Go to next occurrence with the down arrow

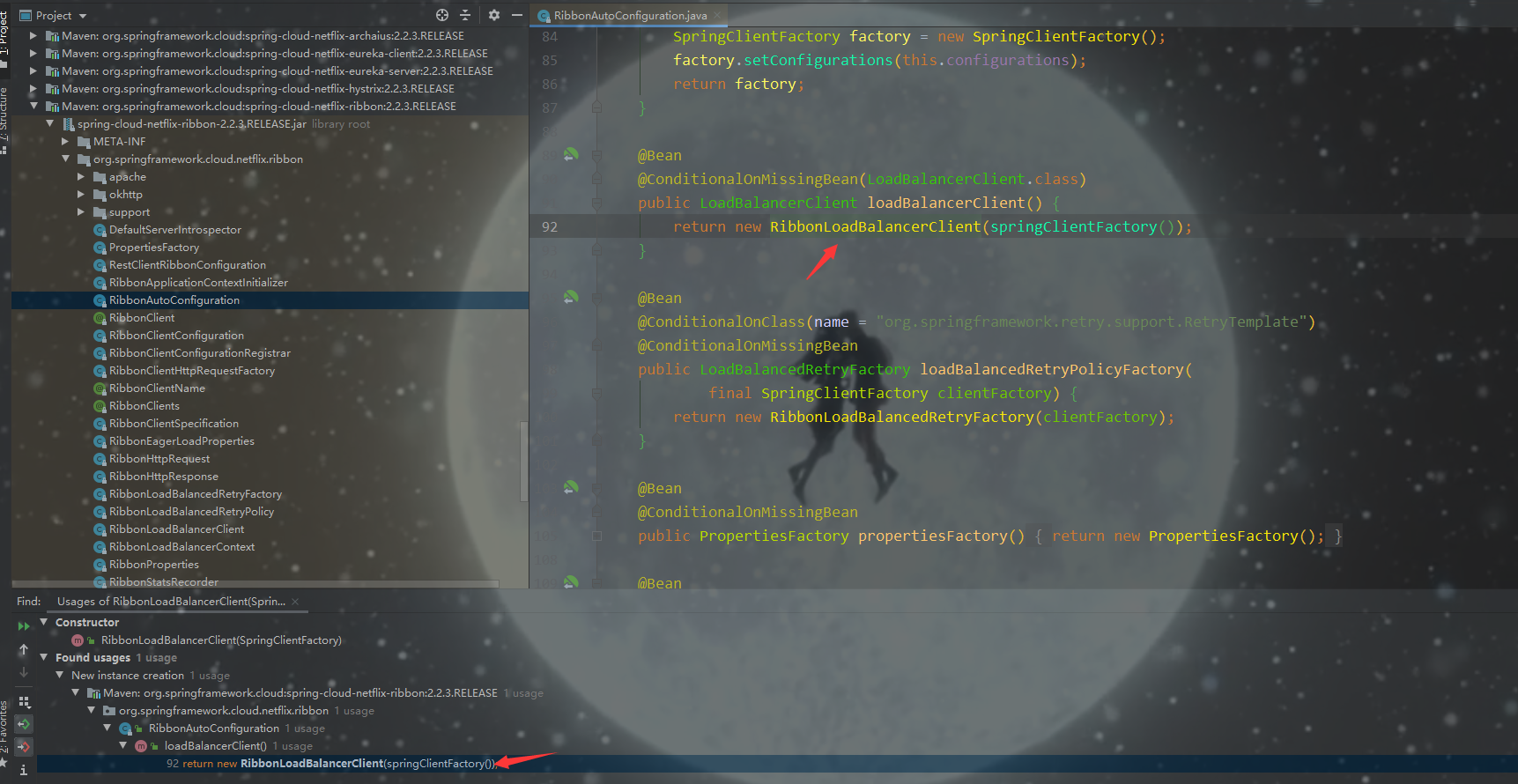pyautogui.click(x=24, y=672)
